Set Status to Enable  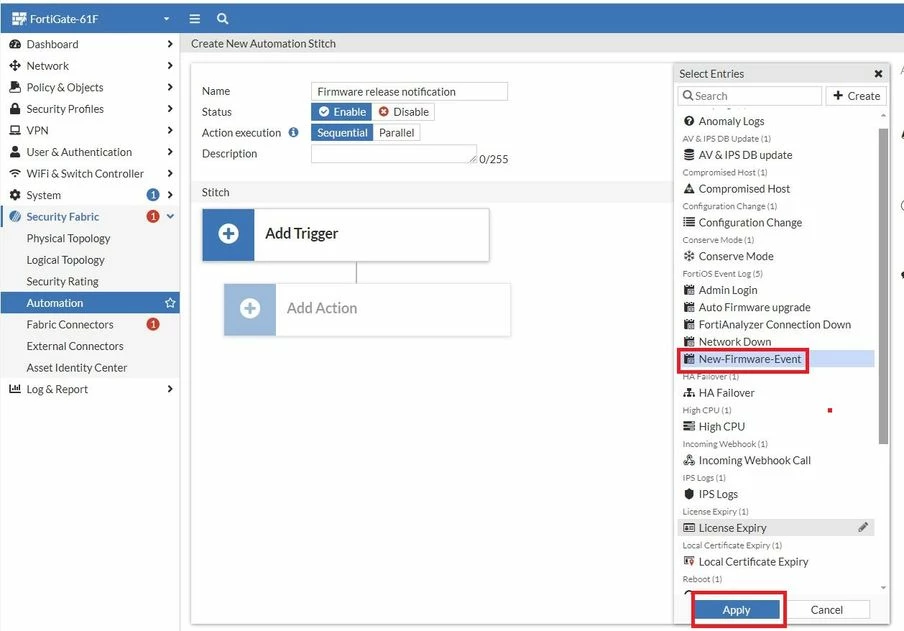coord(342,112)
